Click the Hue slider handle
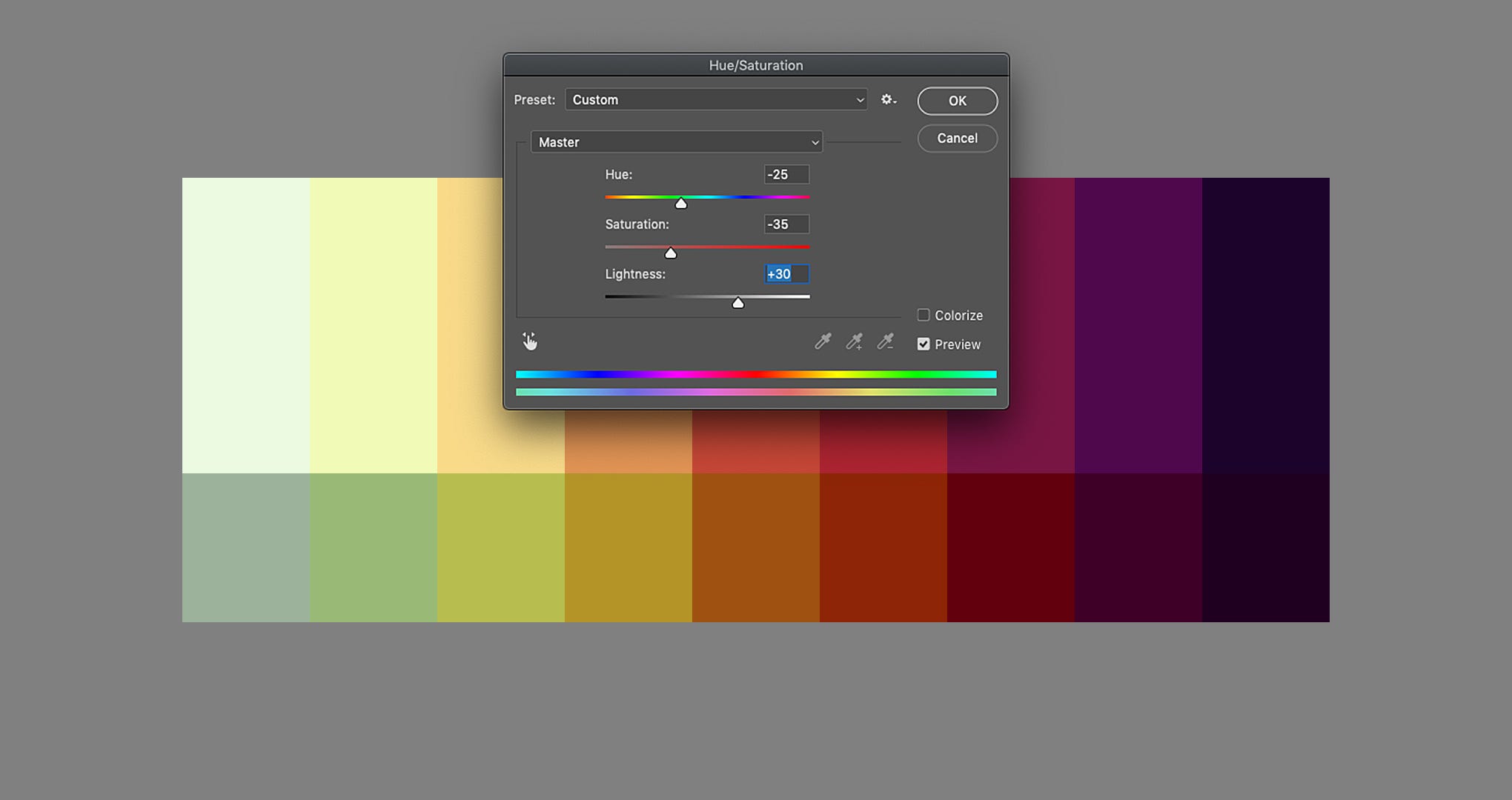This screenshot has width=1512, height=800. point(681,202)
